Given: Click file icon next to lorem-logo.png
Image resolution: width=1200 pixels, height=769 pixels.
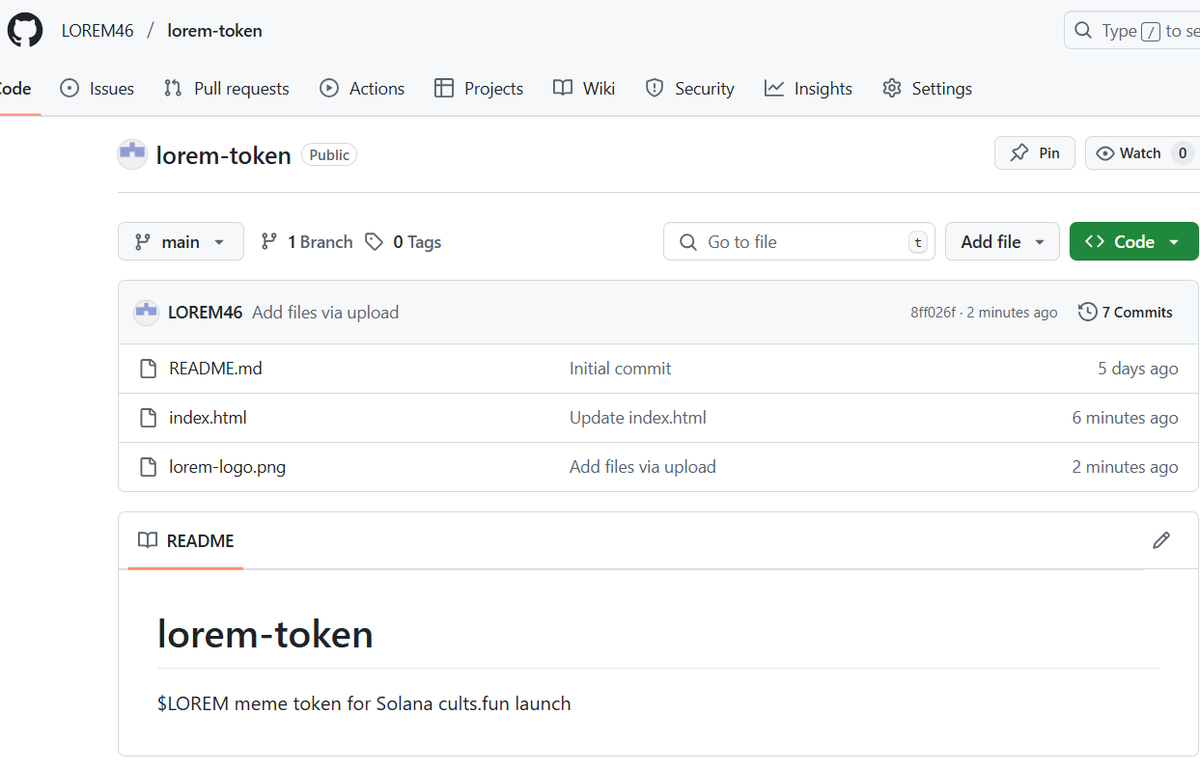Looking at the screenshot, I should pyautogui.click(x=148, y=466).
